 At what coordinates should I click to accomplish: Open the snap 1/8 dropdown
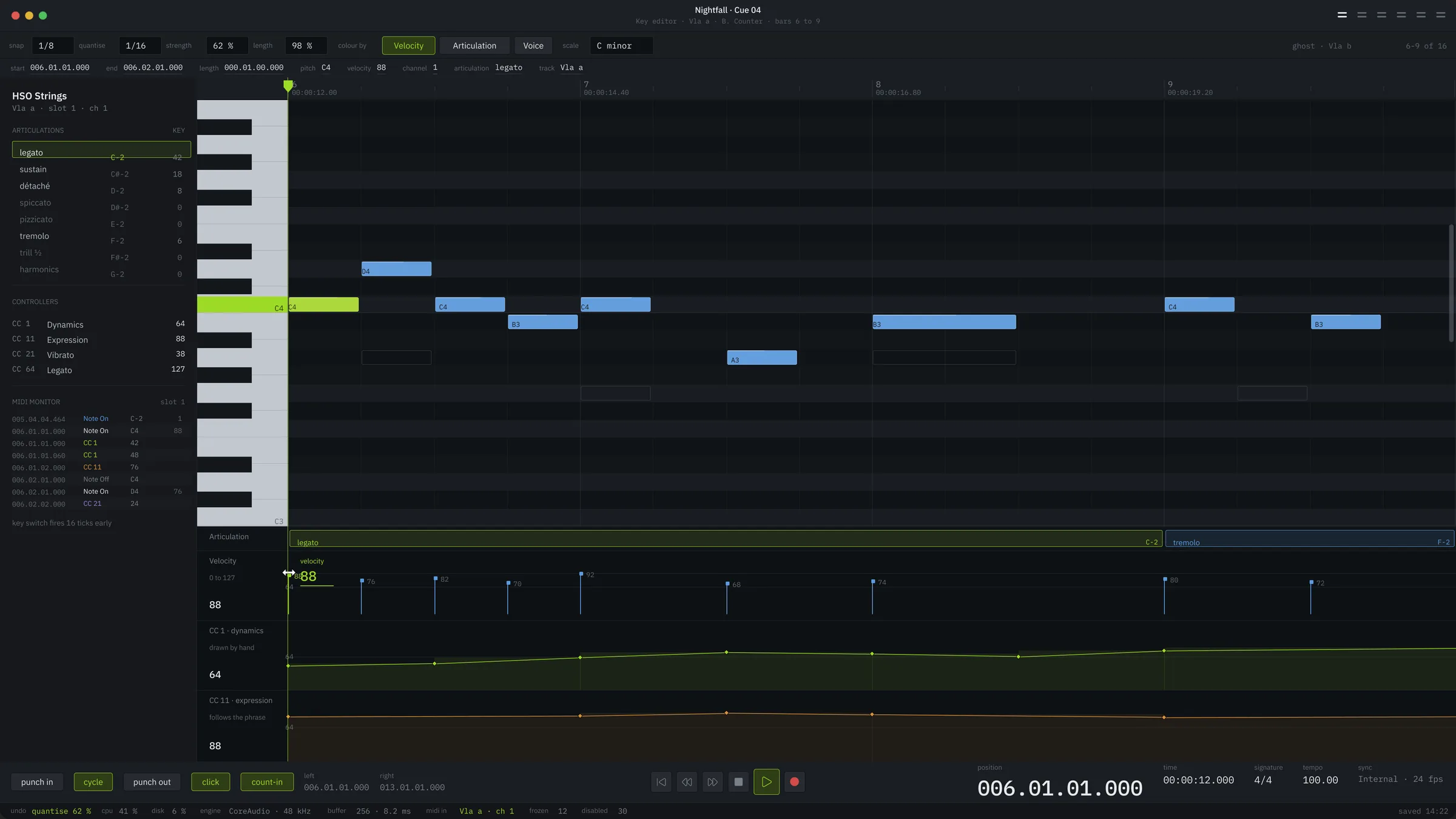[52, 45]
